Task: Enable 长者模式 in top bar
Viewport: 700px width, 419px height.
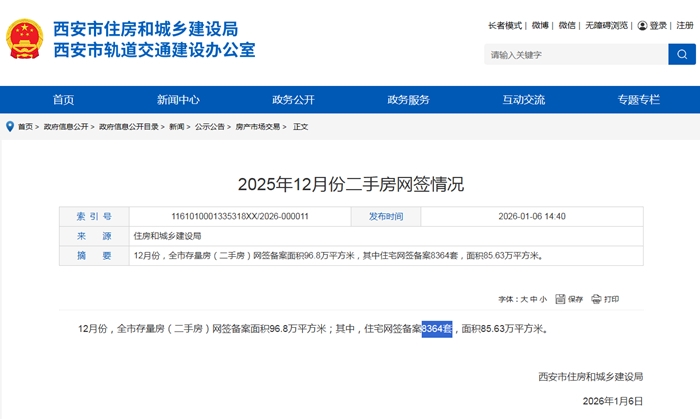Action: click(505, 25)
